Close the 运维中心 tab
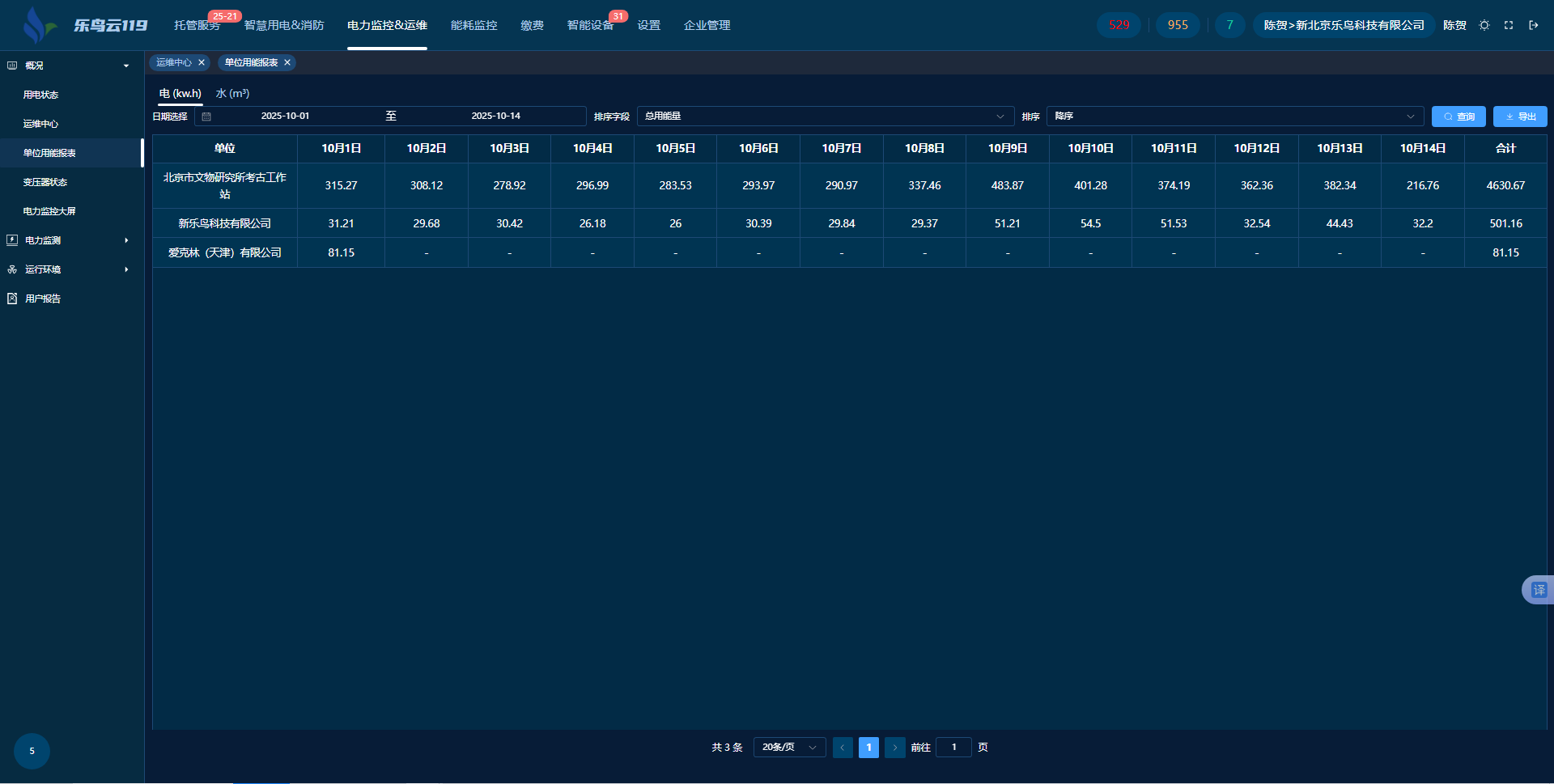This screenshot has height=784, width=1554. 202,62
